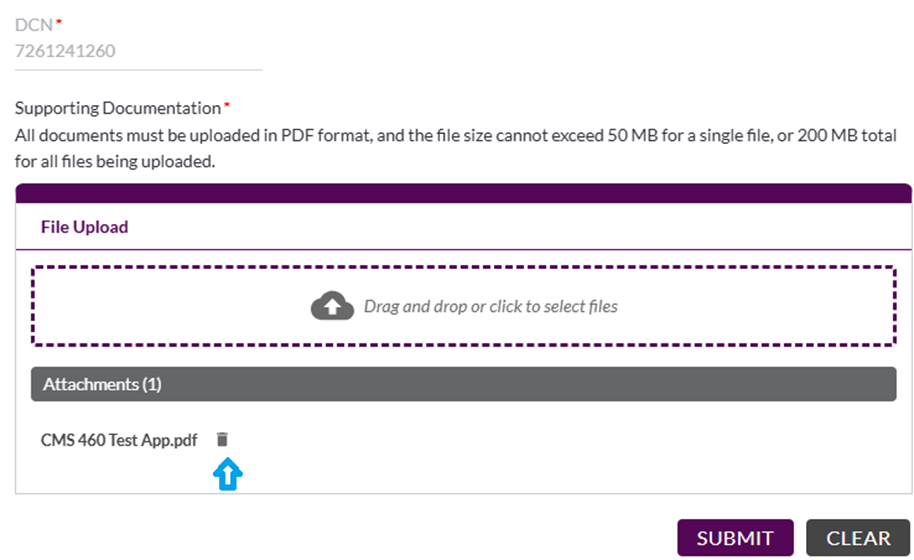
Task: Click the cloud upload icon
Action: coord(332,306)
